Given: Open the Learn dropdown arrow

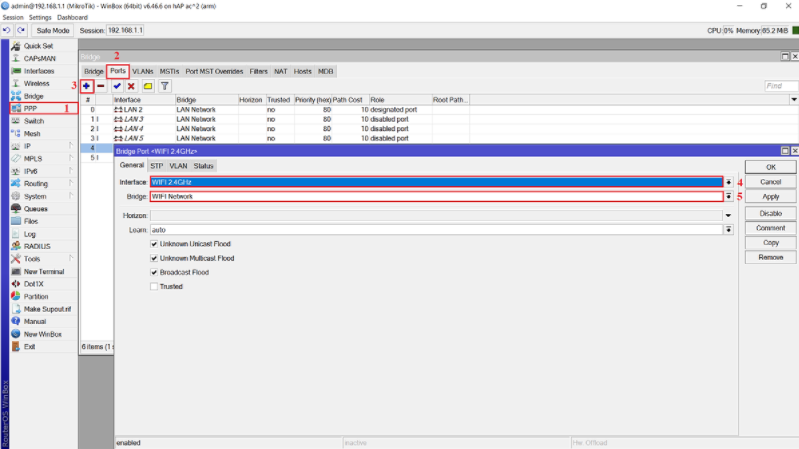Looking at the screenshot, I should point(728,229).
